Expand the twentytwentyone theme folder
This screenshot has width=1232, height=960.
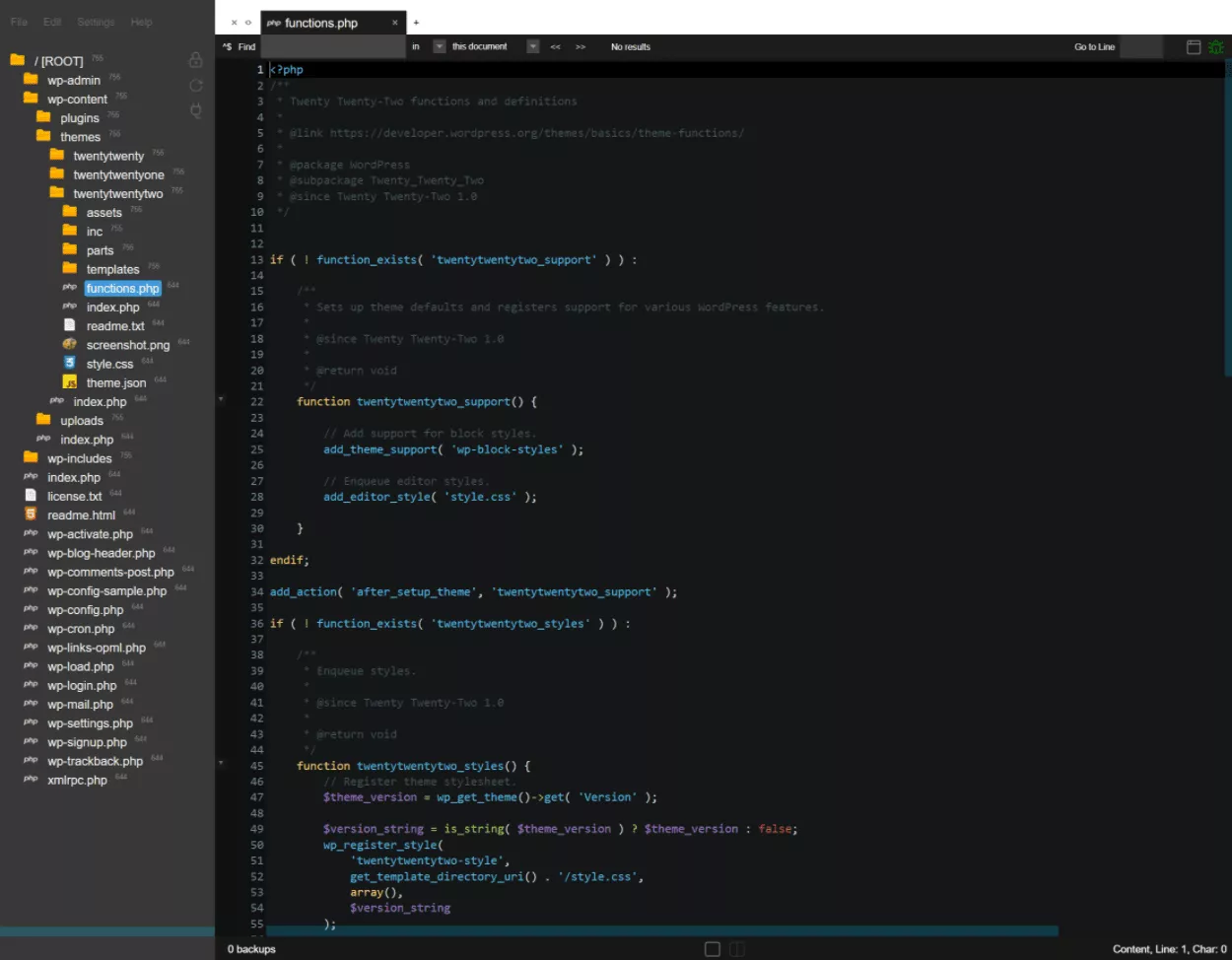(118, 174)
